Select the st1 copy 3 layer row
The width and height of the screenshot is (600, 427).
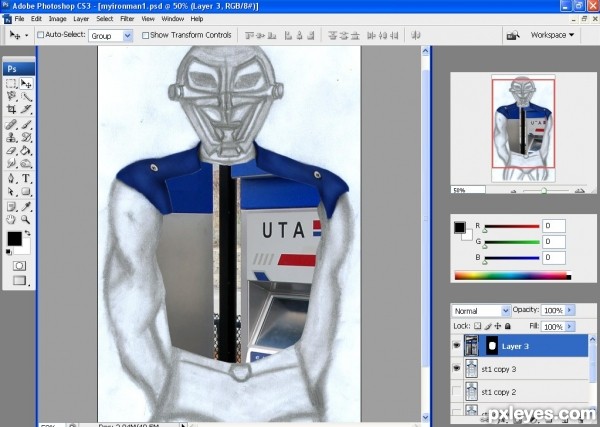(x=520, y=369)
